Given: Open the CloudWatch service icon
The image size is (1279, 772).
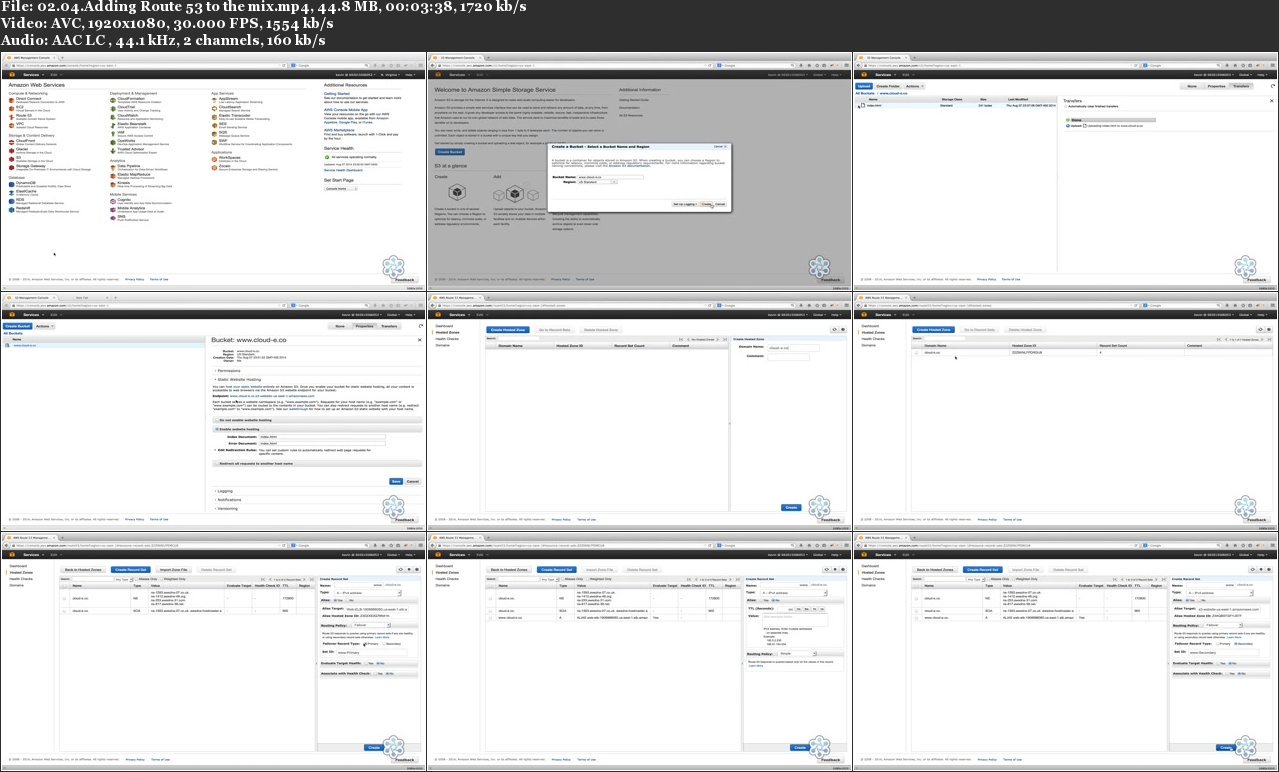Looking at the screenshot, I should click(x=113, y=117).
